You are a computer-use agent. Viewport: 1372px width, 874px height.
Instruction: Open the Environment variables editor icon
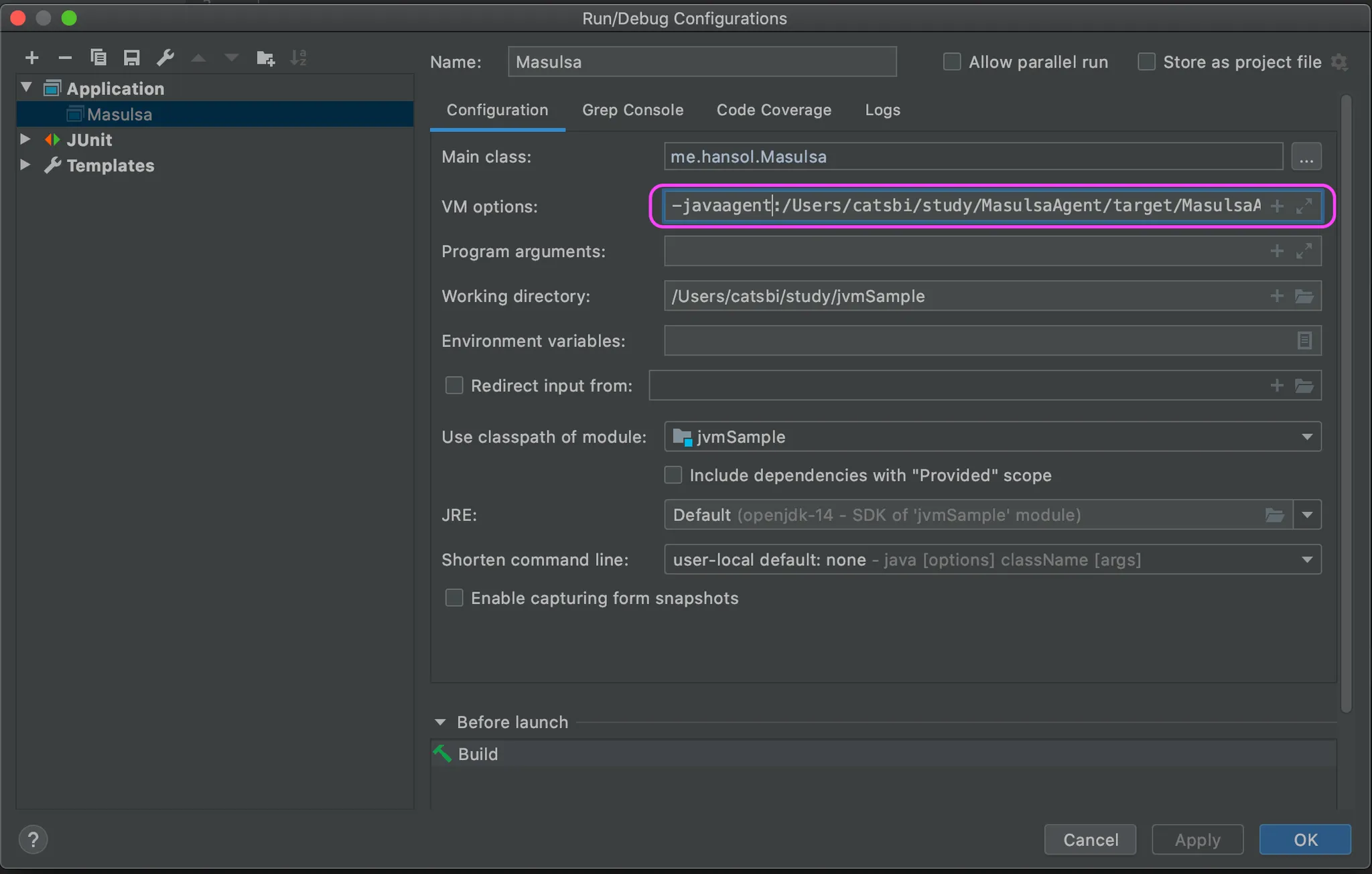click(x=1304, y=341)
